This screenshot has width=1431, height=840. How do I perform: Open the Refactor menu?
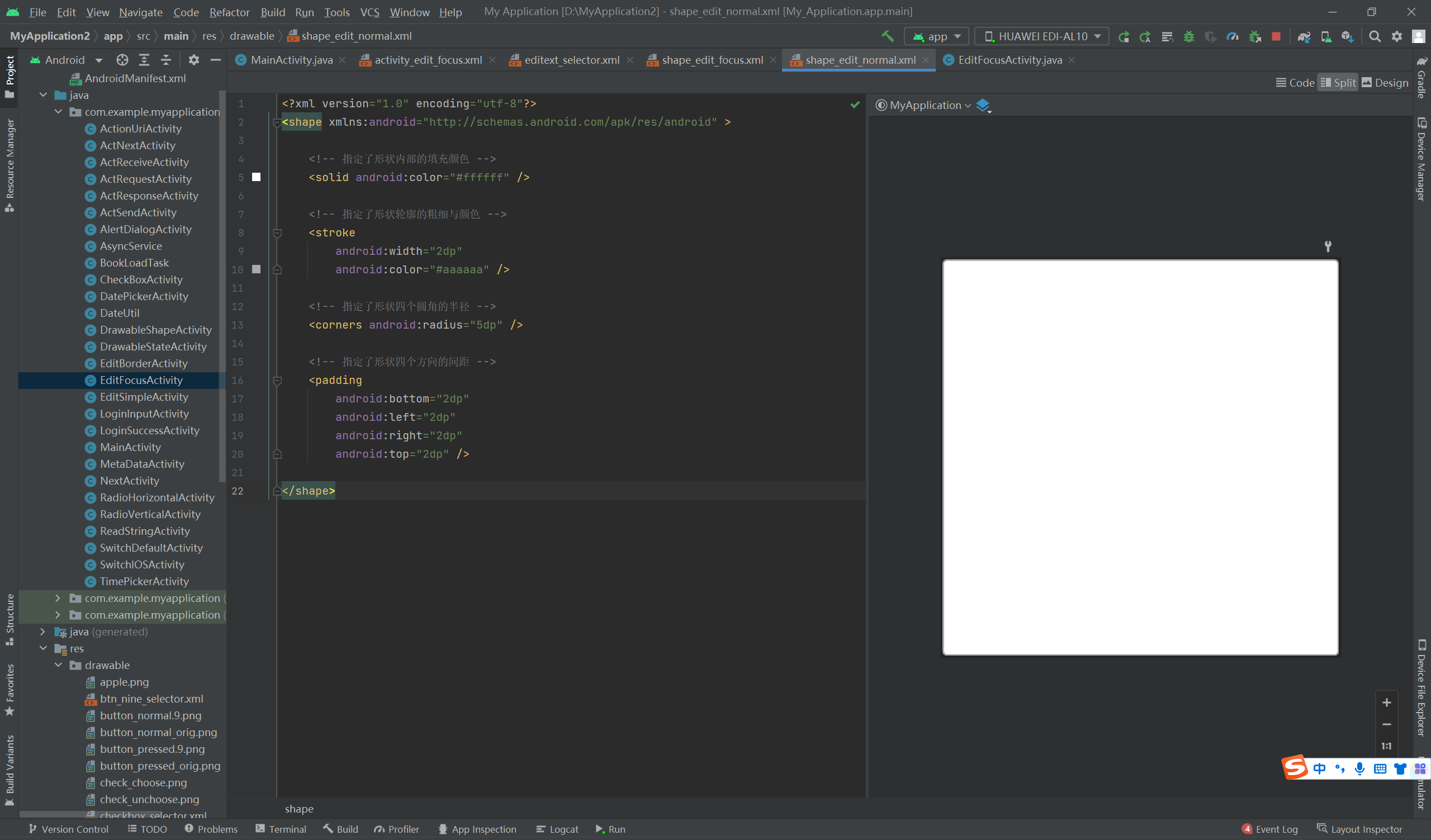(x=229, y=12)
